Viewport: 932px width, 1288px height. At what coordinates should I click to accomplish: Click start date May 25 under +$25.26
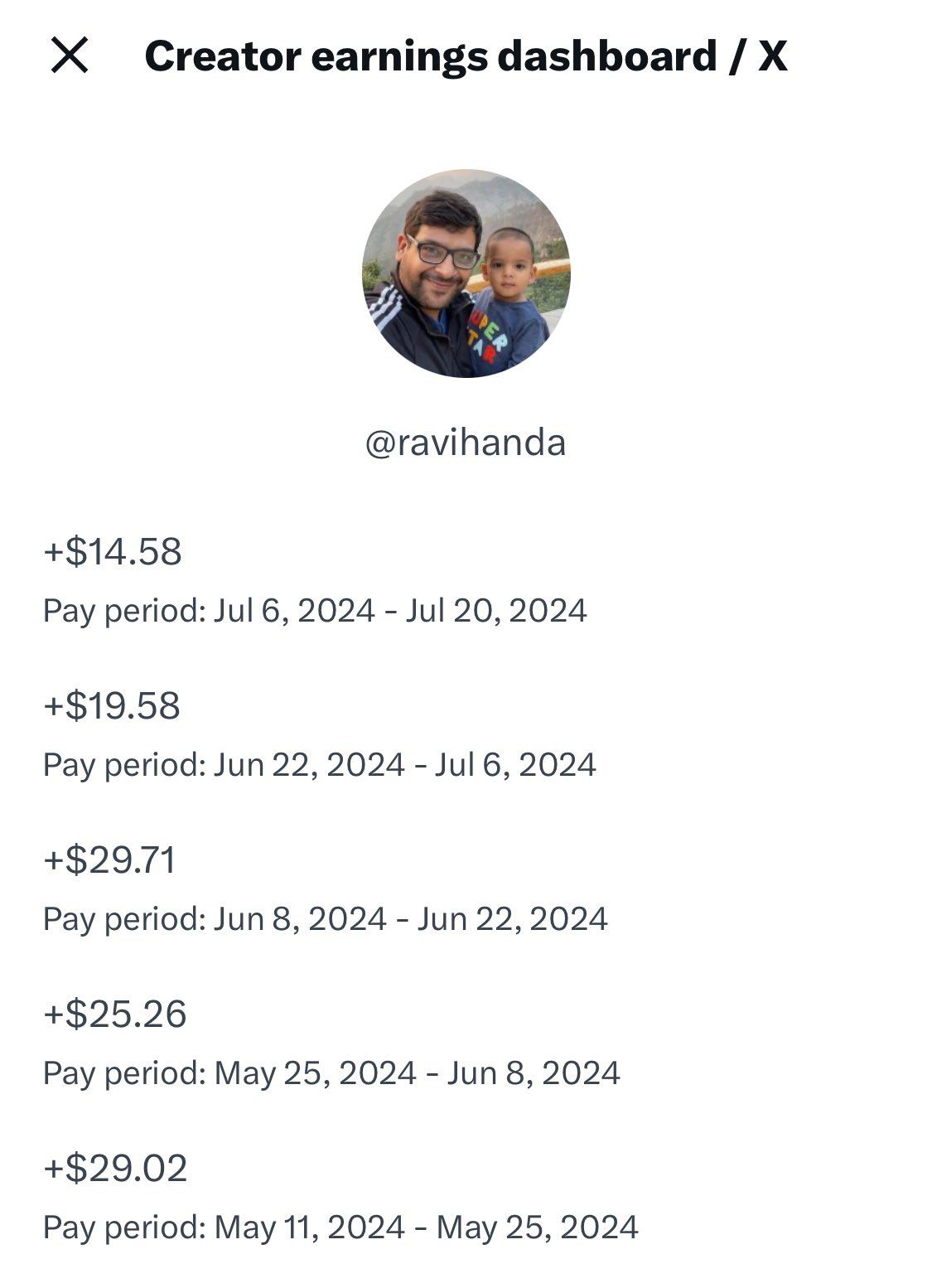pyautogui.click(x=316, y=1073)
